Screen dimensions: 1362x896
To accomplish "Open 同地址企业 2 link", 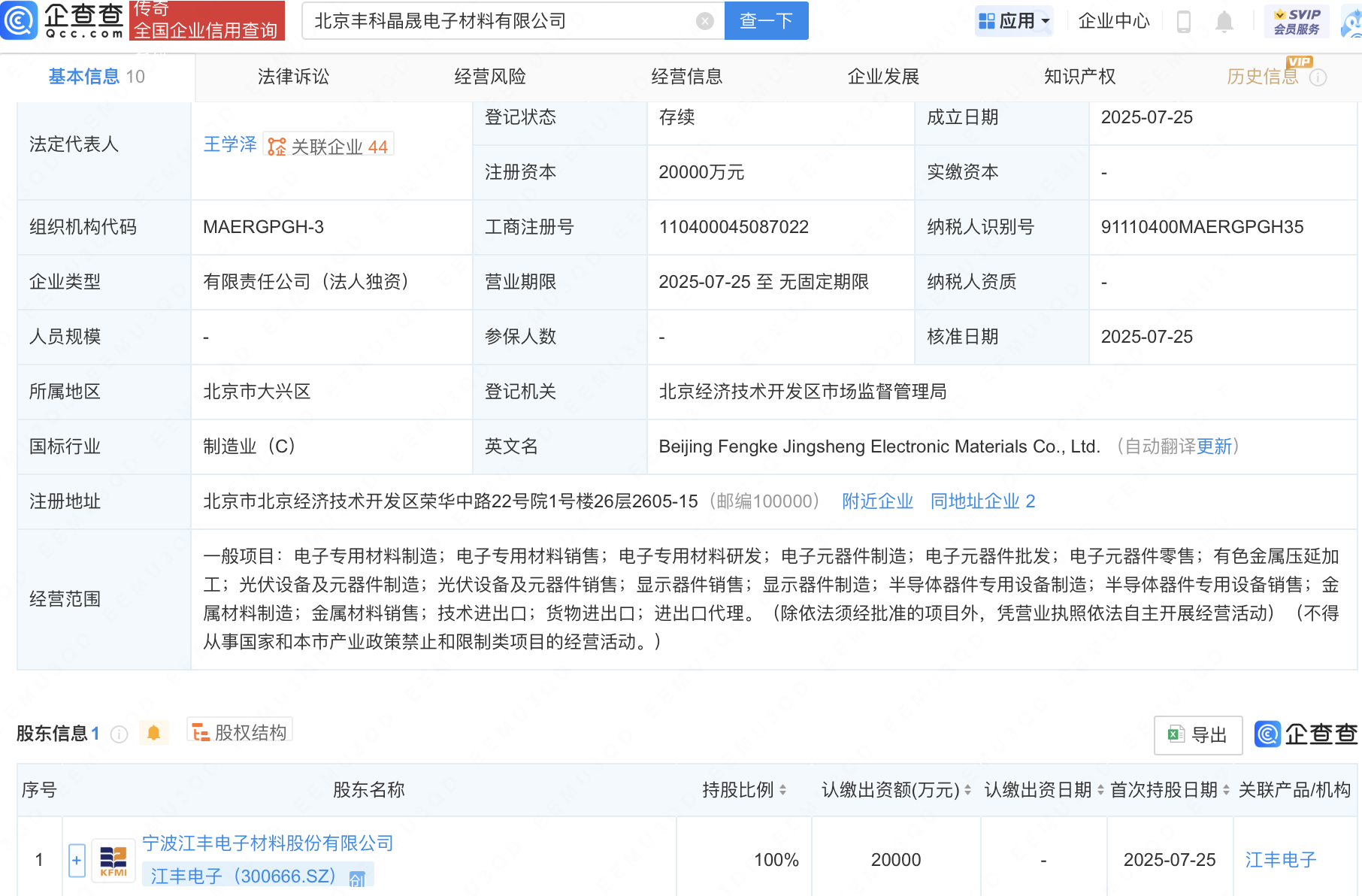I will point(982,501).
